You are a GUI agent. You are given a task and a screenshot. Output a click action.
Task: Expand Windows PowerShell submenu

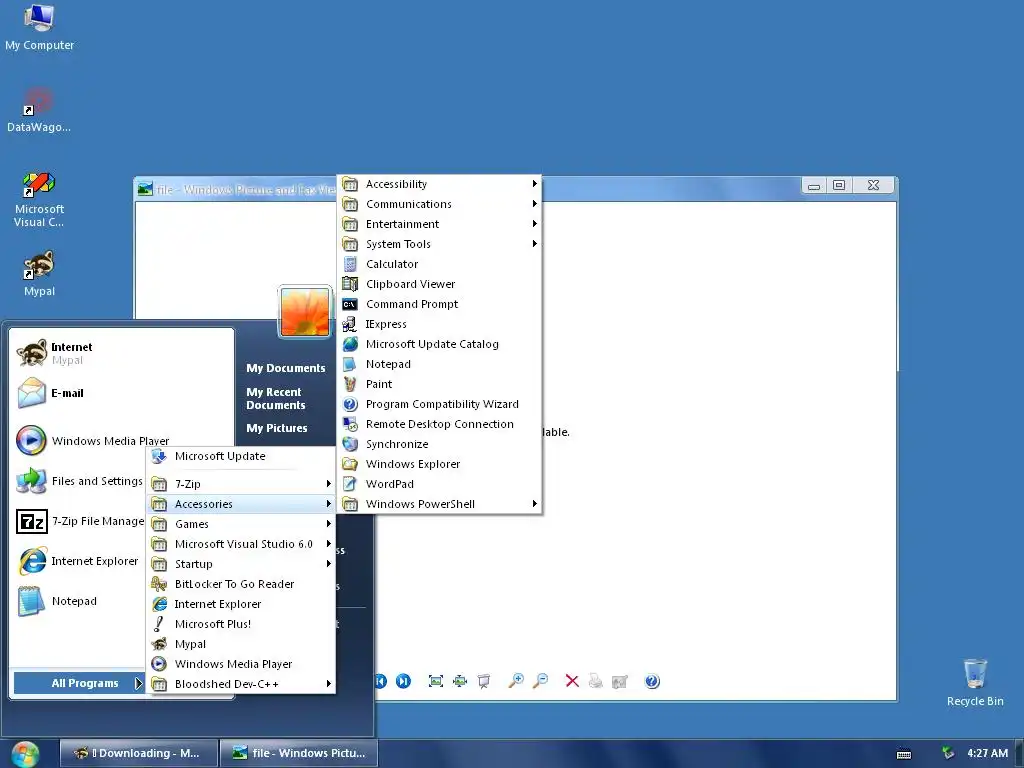[x=440, y=504]
